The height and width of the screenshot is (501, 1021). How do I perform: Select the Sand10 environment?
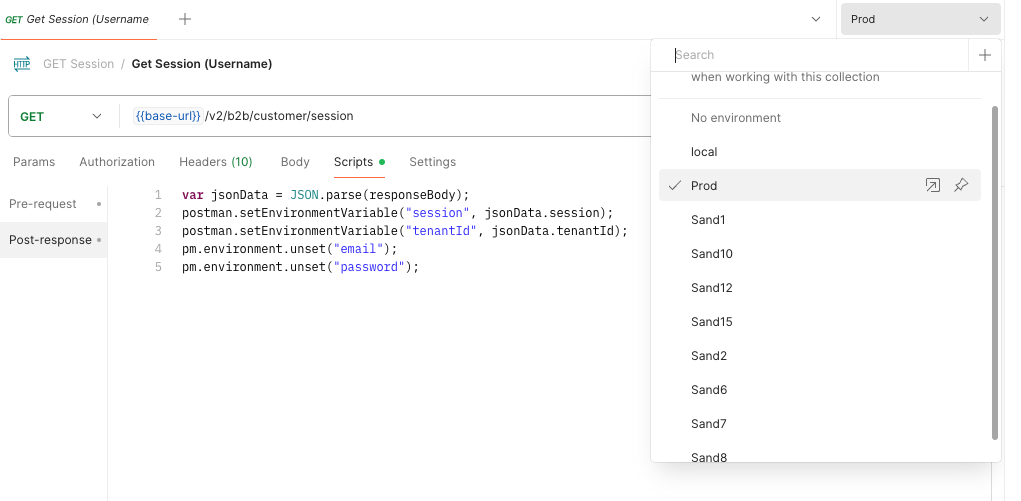820,253
